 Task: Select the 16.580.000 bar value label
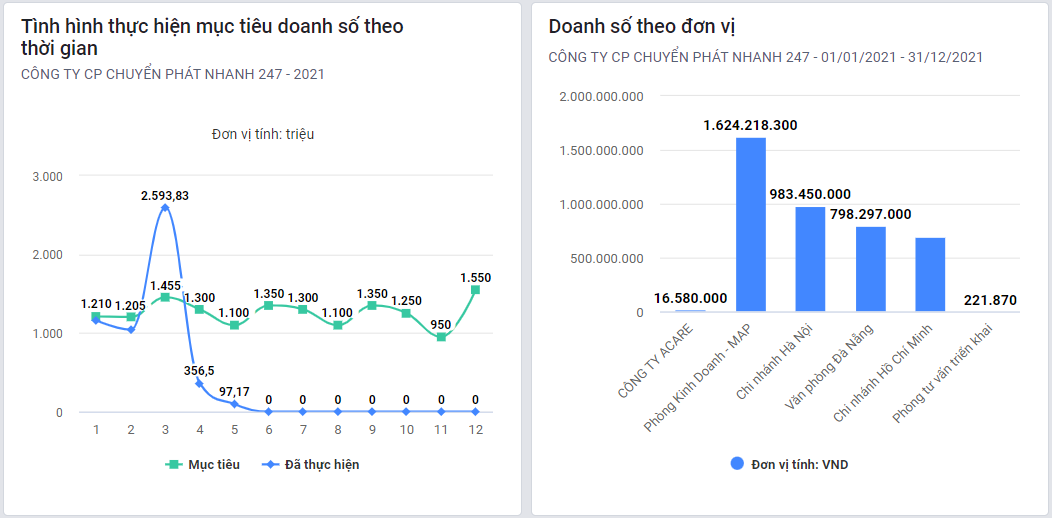pos(690,299)
